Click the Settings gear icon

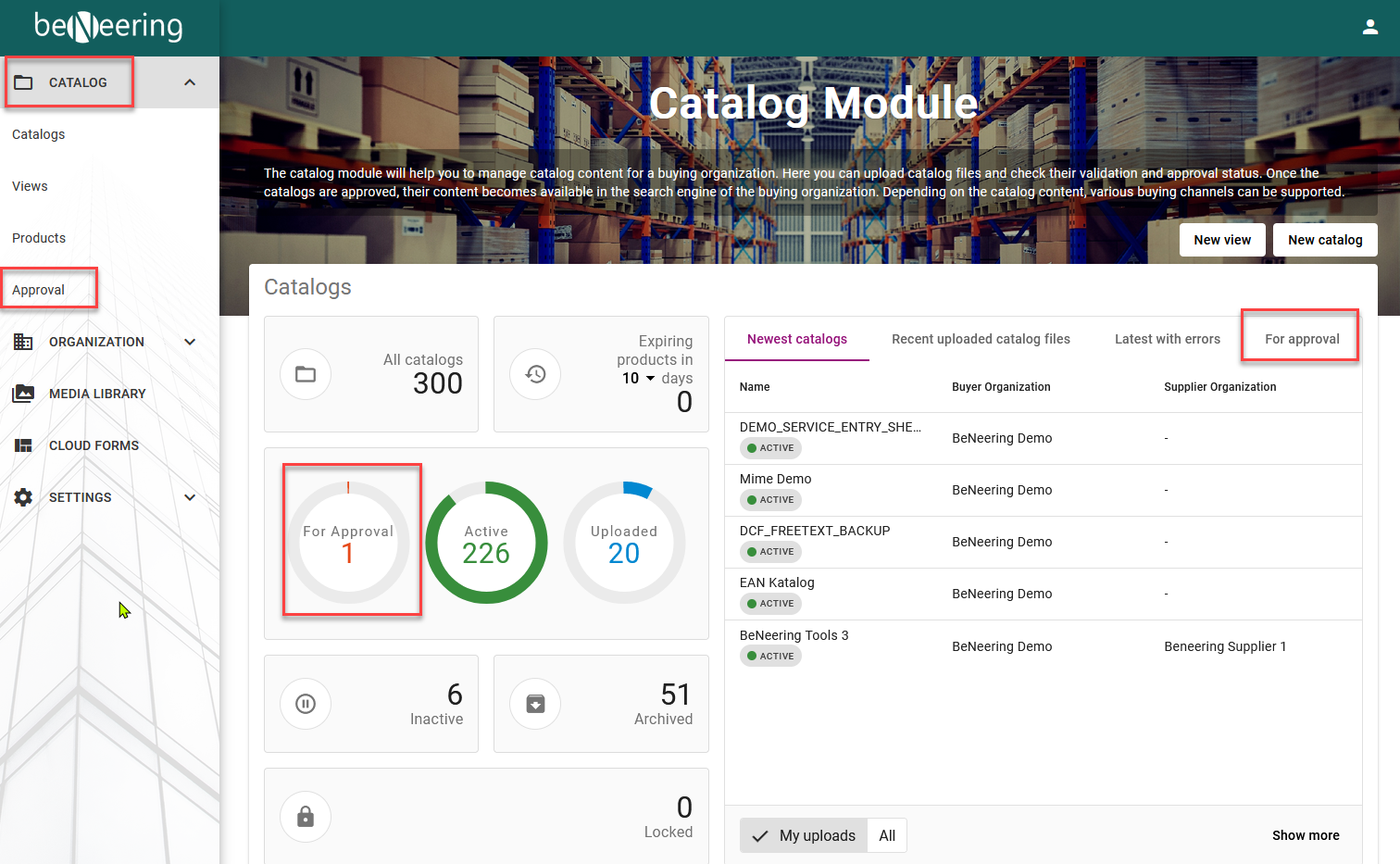pos(23,497)
